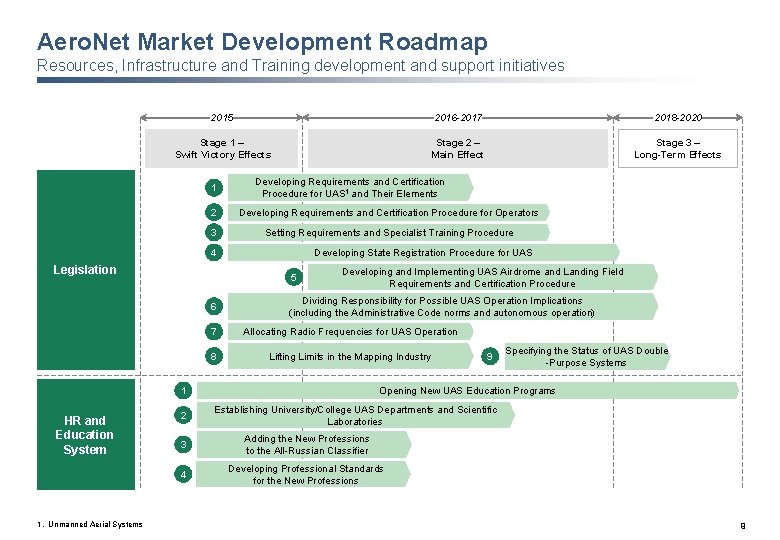Image resolution: width=780 pixels, height=540 pixels.
Task: Click the 2015 timeline label
Action: click(x=222, y=117)
